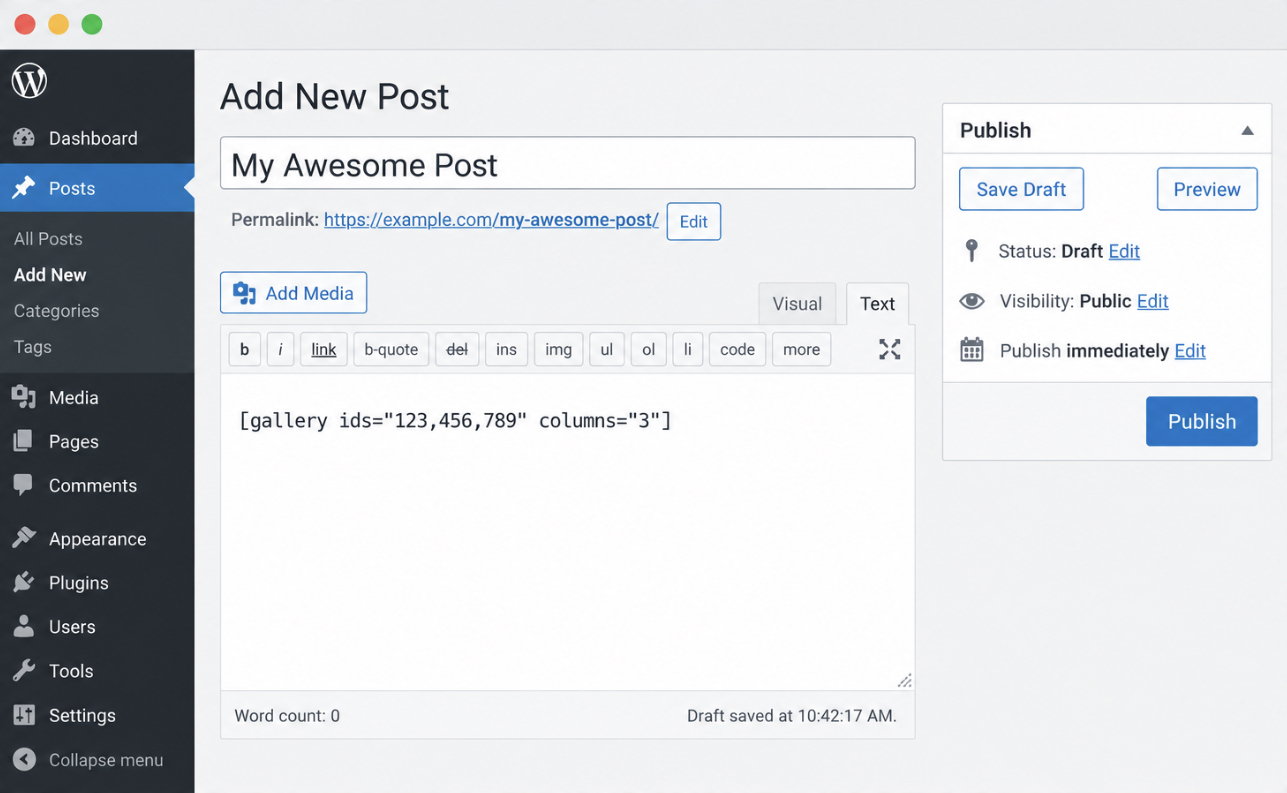Open Tags submenu item
This screenshot has width=1287, height=793.
coord(32,346)
